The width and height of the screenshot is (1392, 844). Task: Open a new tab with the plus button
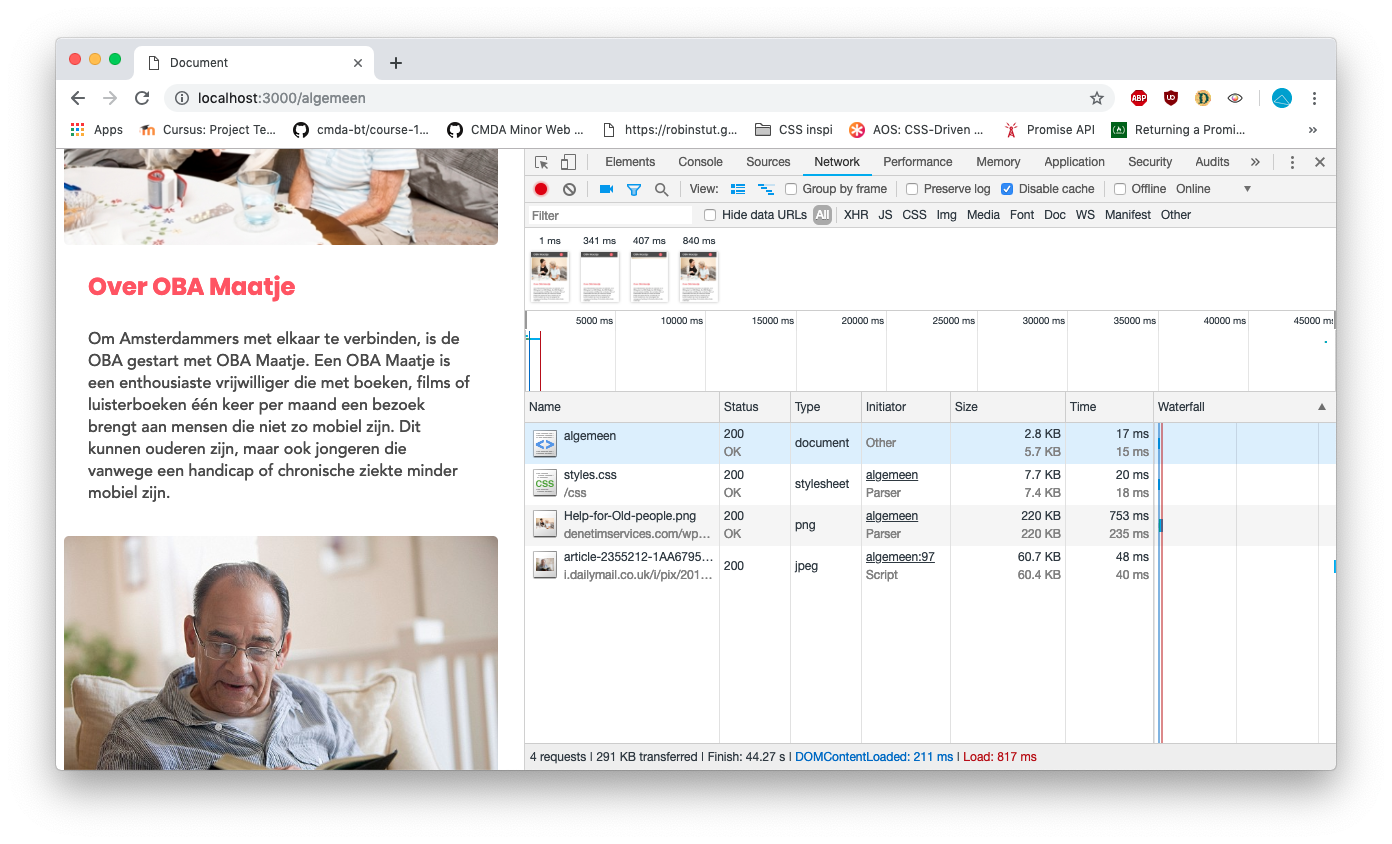tap(396, 63)
